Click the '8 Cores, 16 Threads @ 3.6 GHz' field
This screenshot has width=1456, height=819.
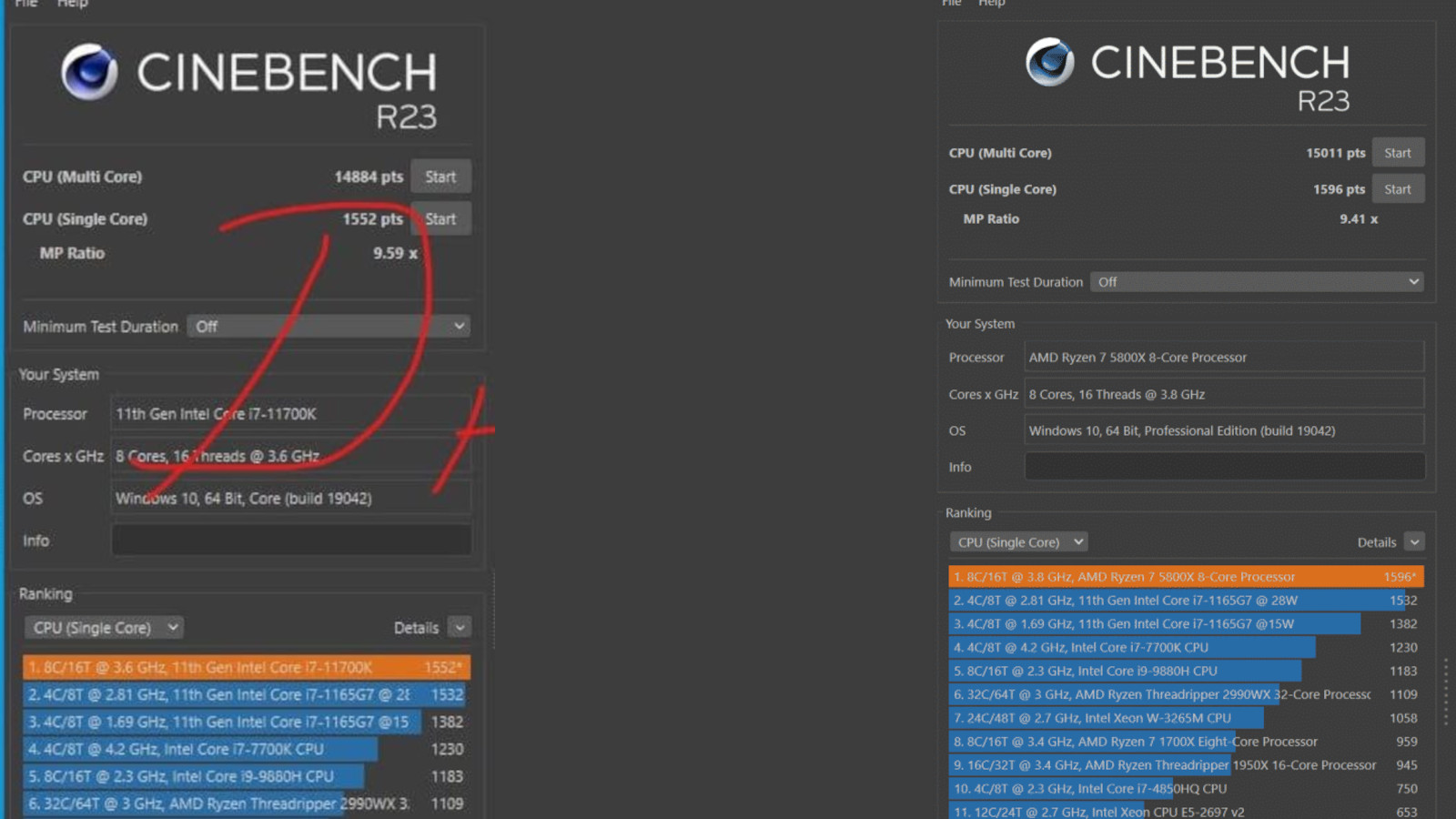291,456
